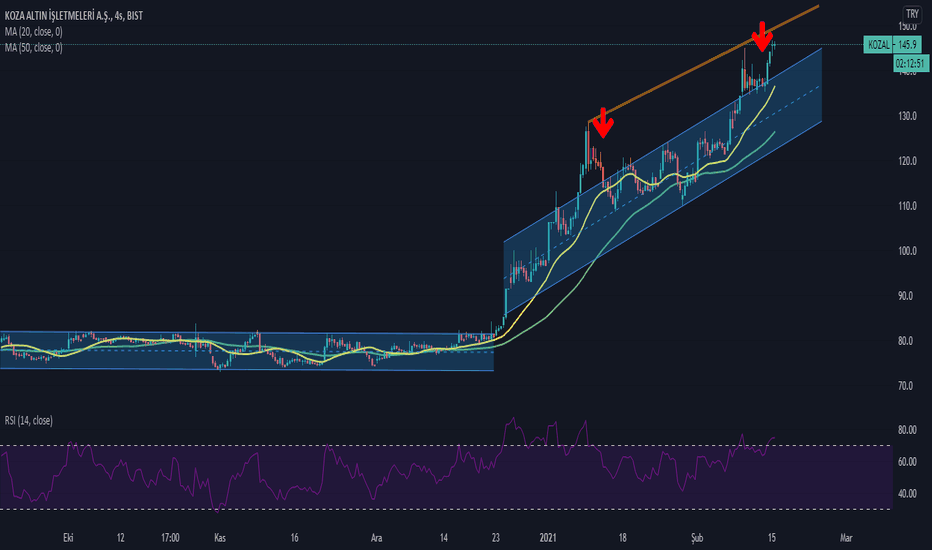Click the 130.0 price scale value
Viewport: 932px width, 550px height.
(x=907, y=116)
